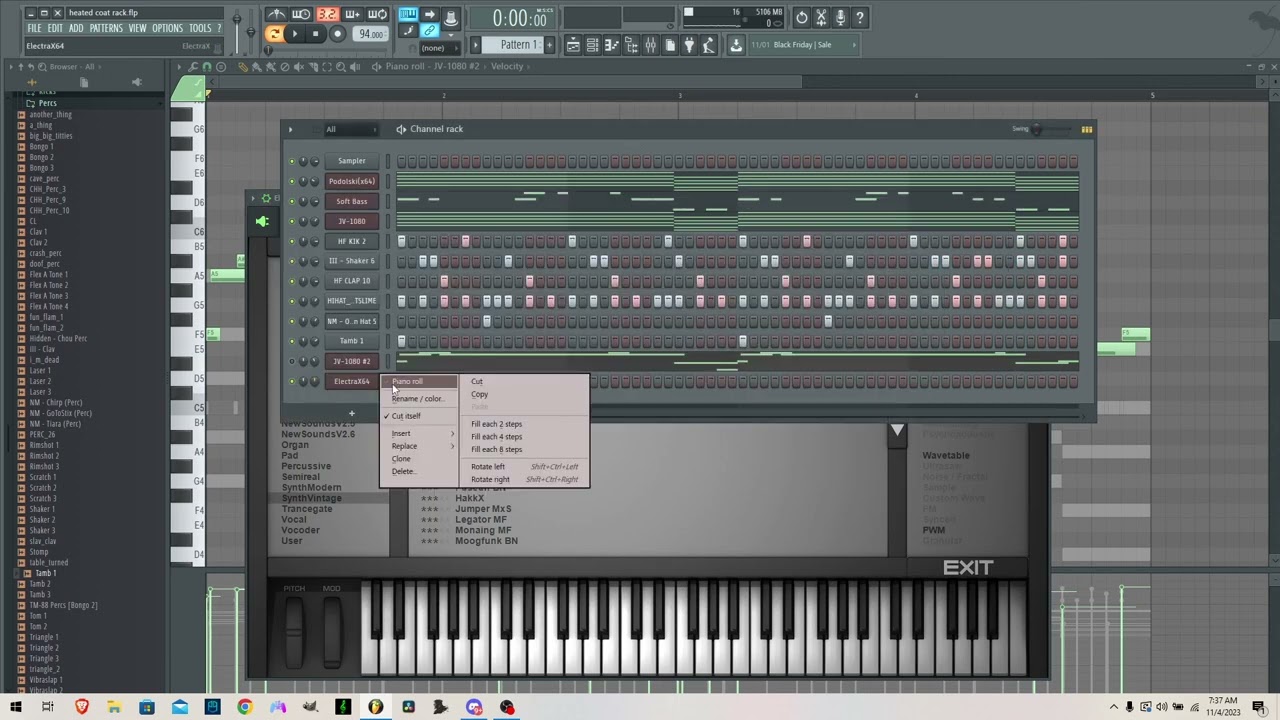The width and height of the screenshot is (1280, 720).
Task: Select the HIHAT channel button
Action: [351, 301]
